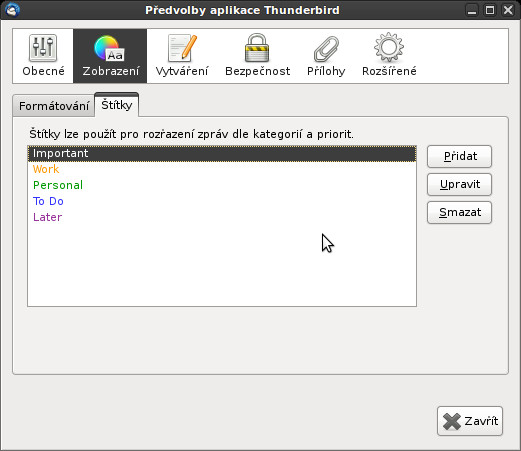Open the Vytváření pencil and paper icon
521x451 pixels.
tap(182, 48)
